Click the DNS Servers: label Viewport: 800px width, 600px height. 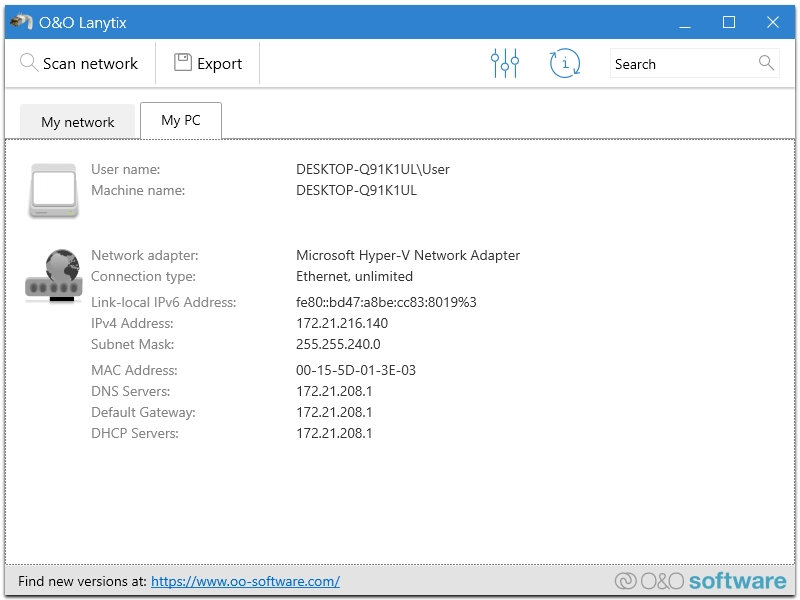coord(130,391)
